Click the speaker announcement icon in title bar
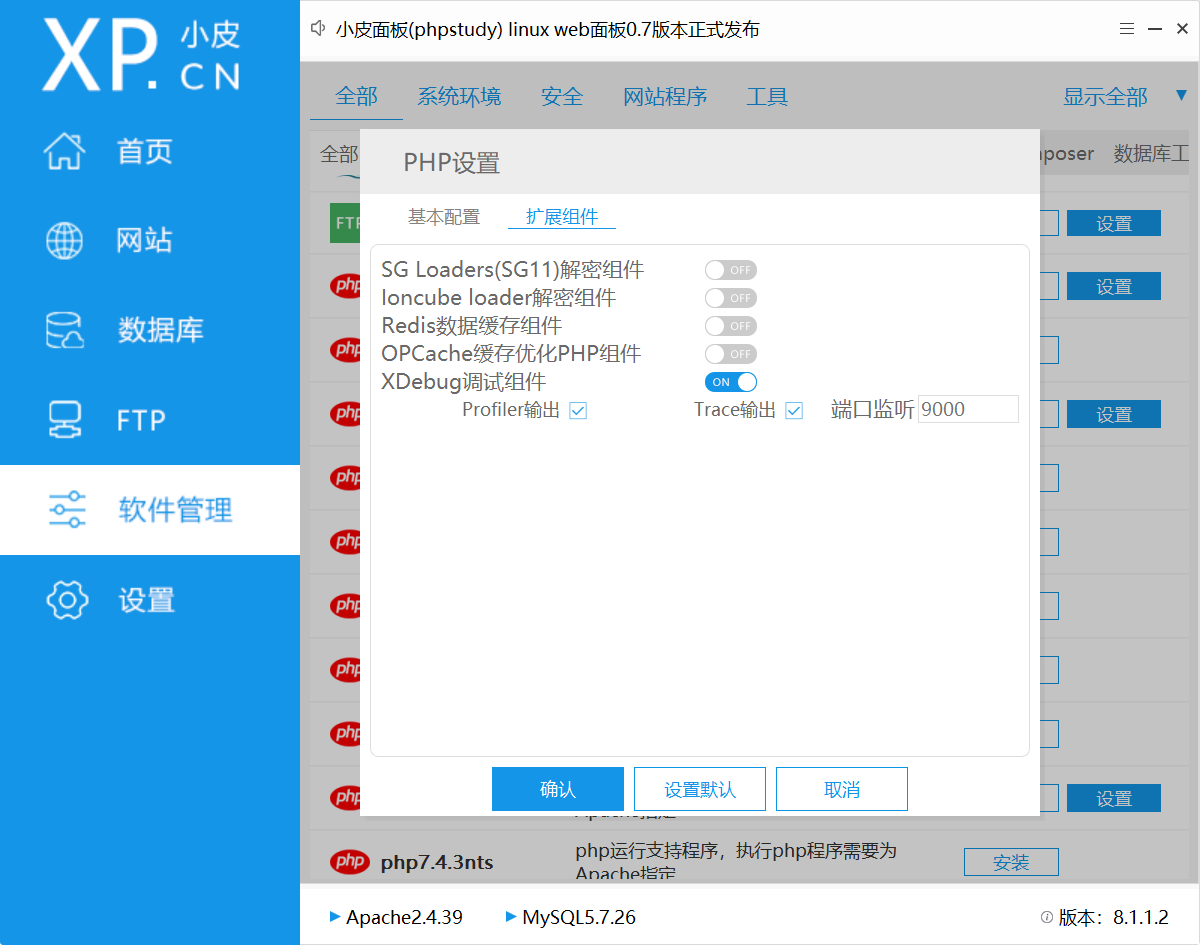 click(x=318, y=29)
